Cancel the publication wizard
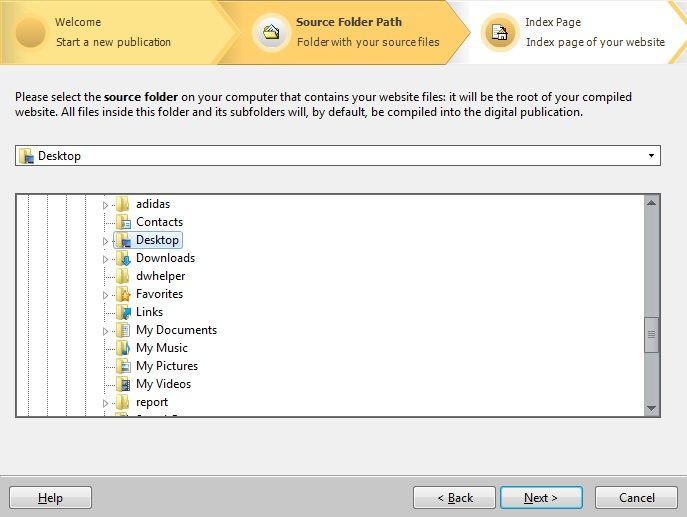 [636, 498]
